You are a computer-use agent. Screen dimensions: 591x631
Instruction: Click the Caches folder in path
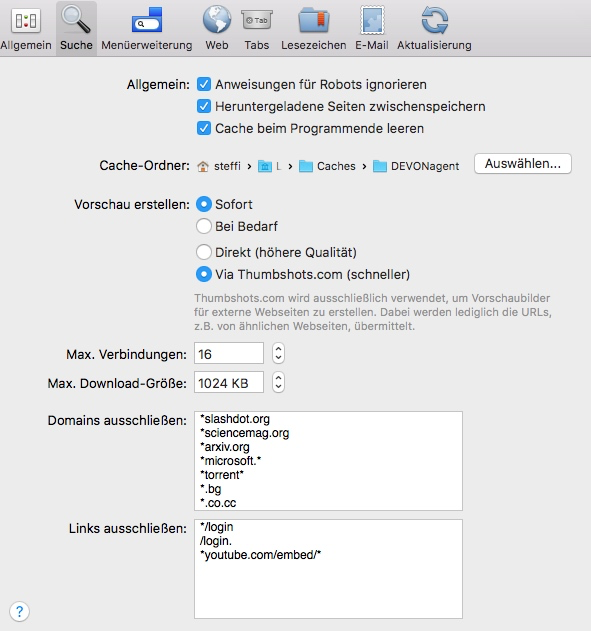(x=327, y=166)
